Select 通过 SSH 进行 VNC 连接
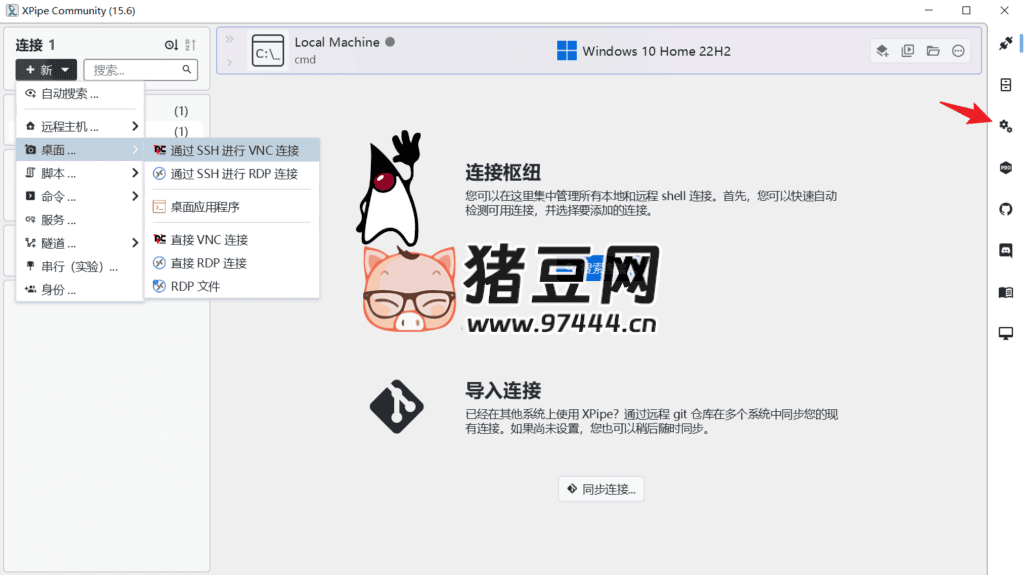Viewport: 1024px width, 575px height. tap(232, 150)
